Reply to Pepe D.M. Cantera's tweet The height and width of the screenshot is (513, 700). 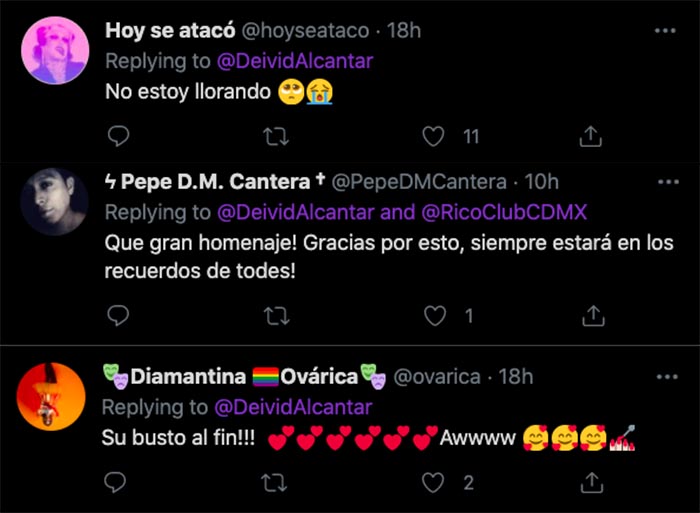click(x=117, y=316)
